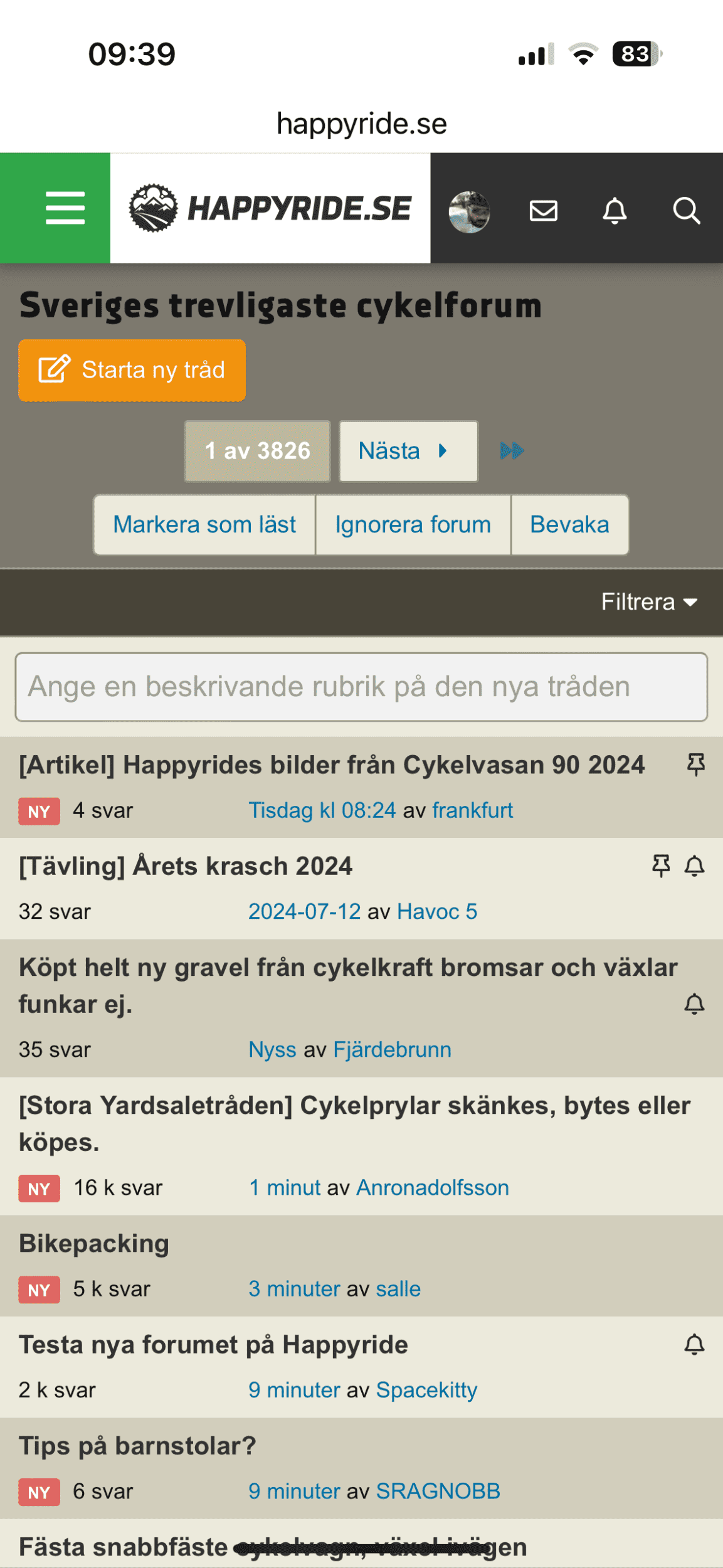
Task: Open the hamburger navigation menu
Action: (65, 208)
